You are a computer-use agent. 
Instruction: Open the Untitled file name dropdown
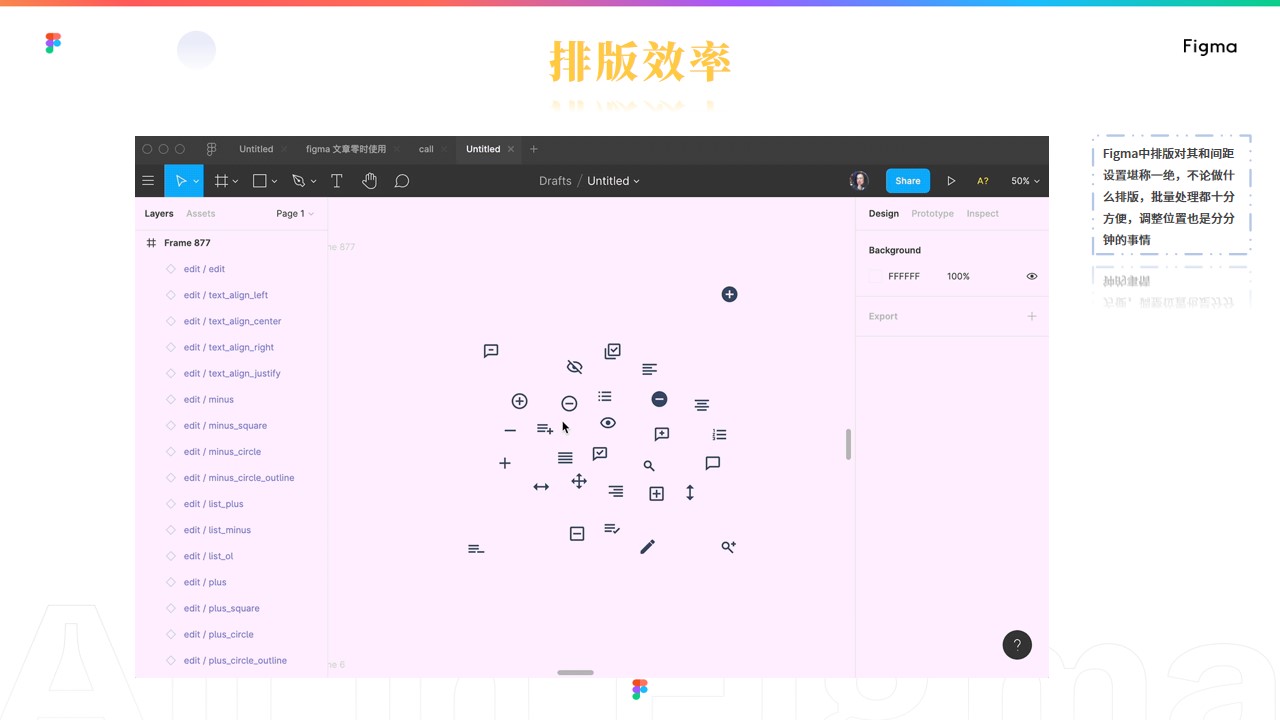coord(613,181)
